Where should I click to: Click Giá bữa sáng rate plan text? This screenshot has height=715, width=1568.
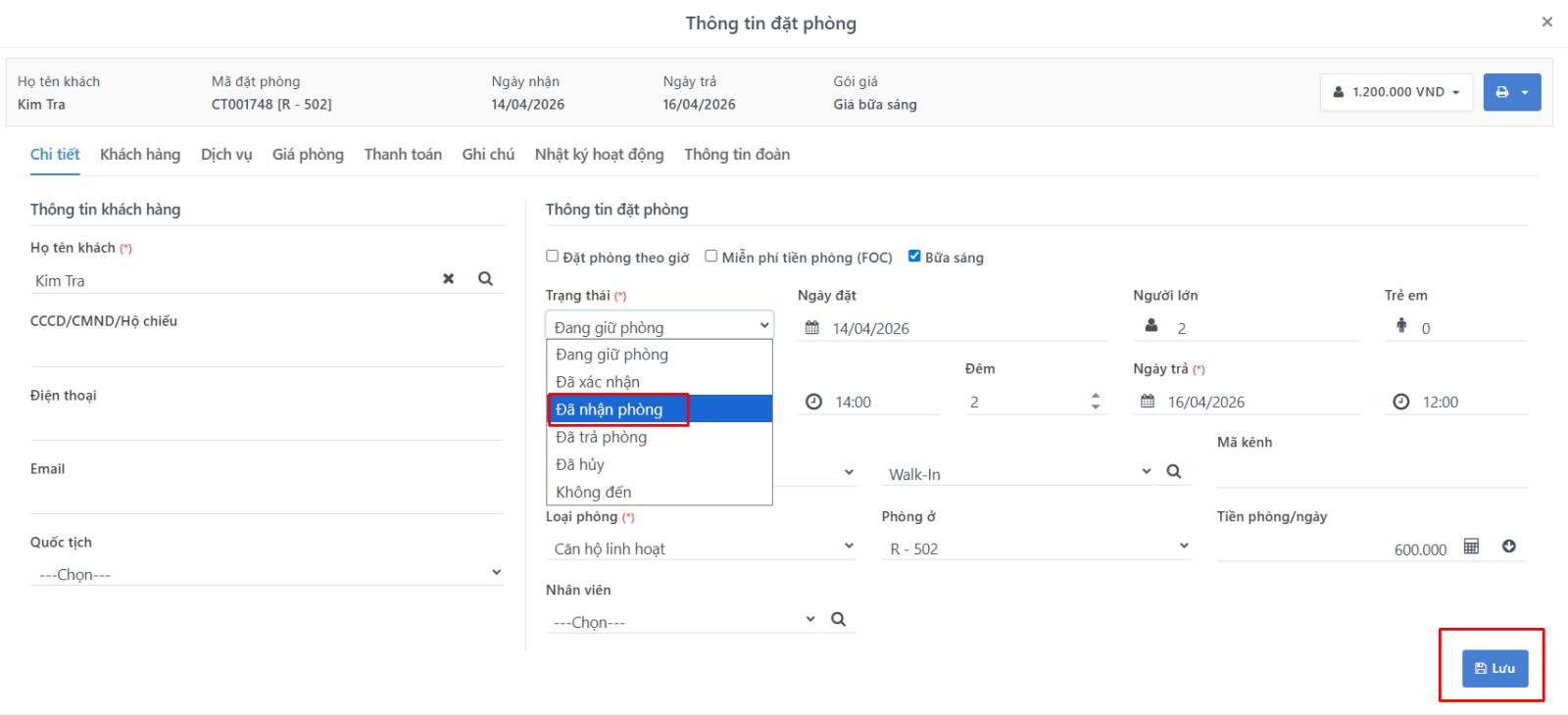click(875, 104)
